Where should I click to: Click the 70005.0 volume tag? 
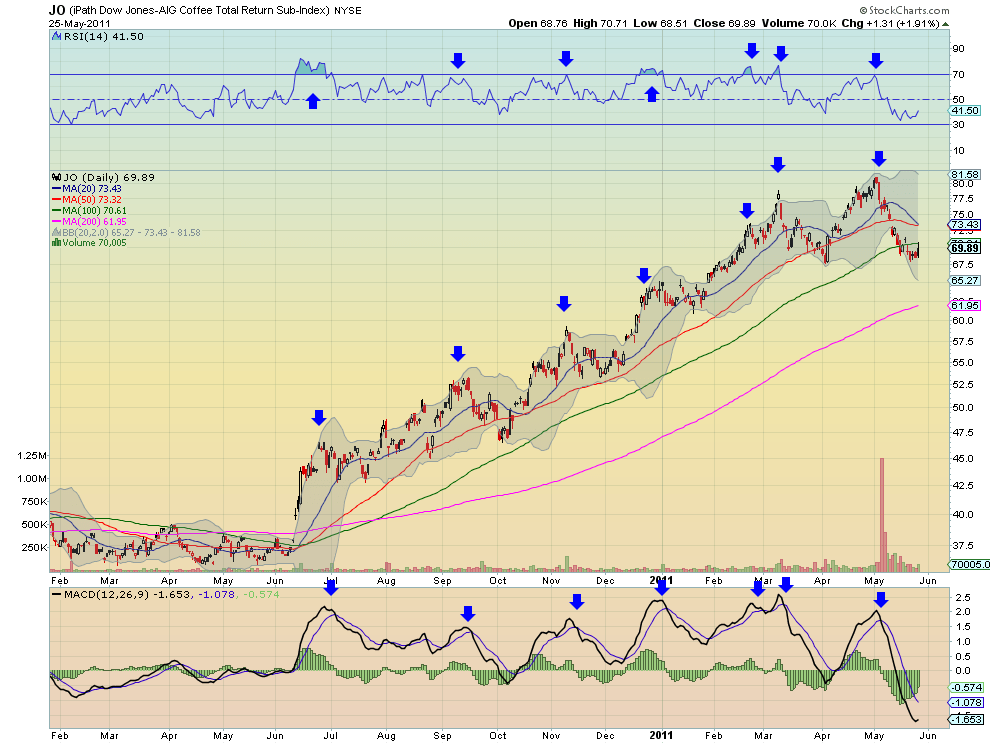pyautogui.click(x=969, y=565)
